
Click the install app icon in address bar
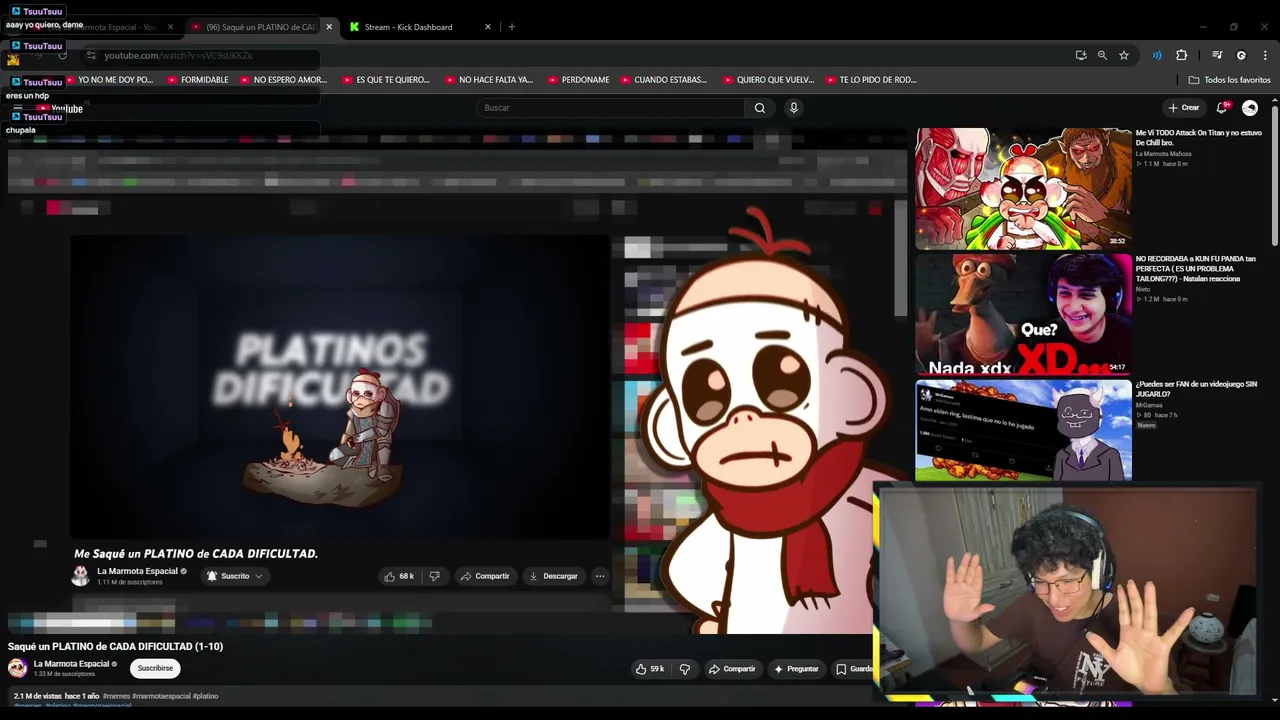click(1081, 55)
